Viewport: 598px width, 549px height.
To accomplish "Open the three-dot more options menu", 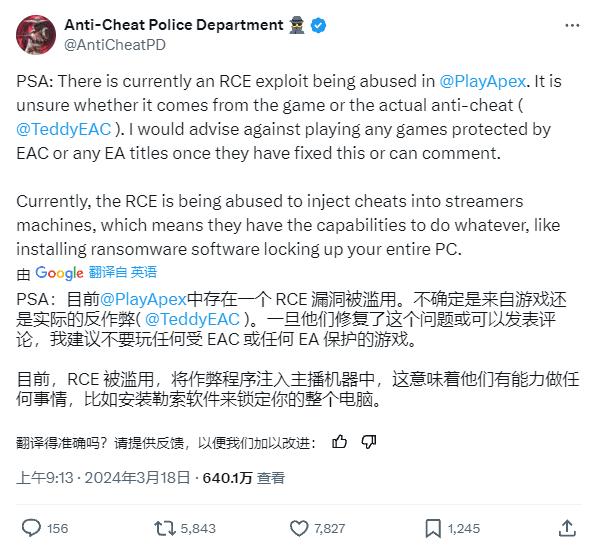I will tap(572, 26).
